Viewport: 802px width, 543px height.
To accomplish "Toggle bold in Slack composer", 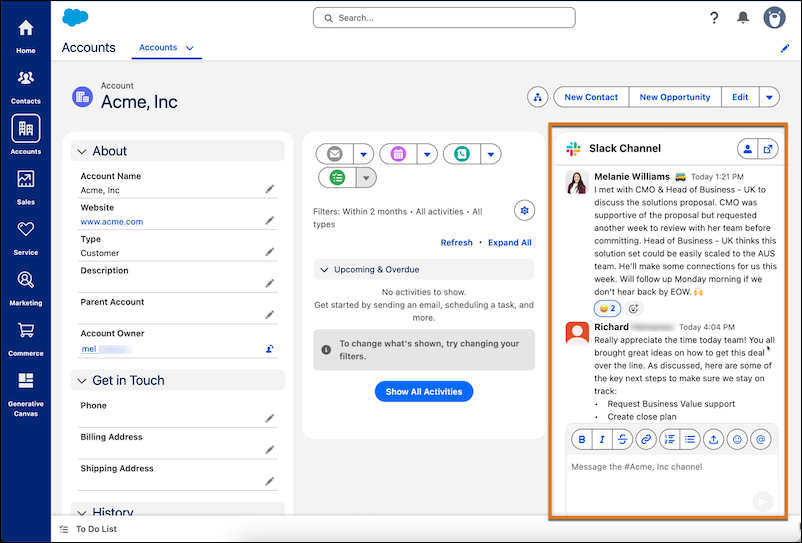I will coord(582,439).
